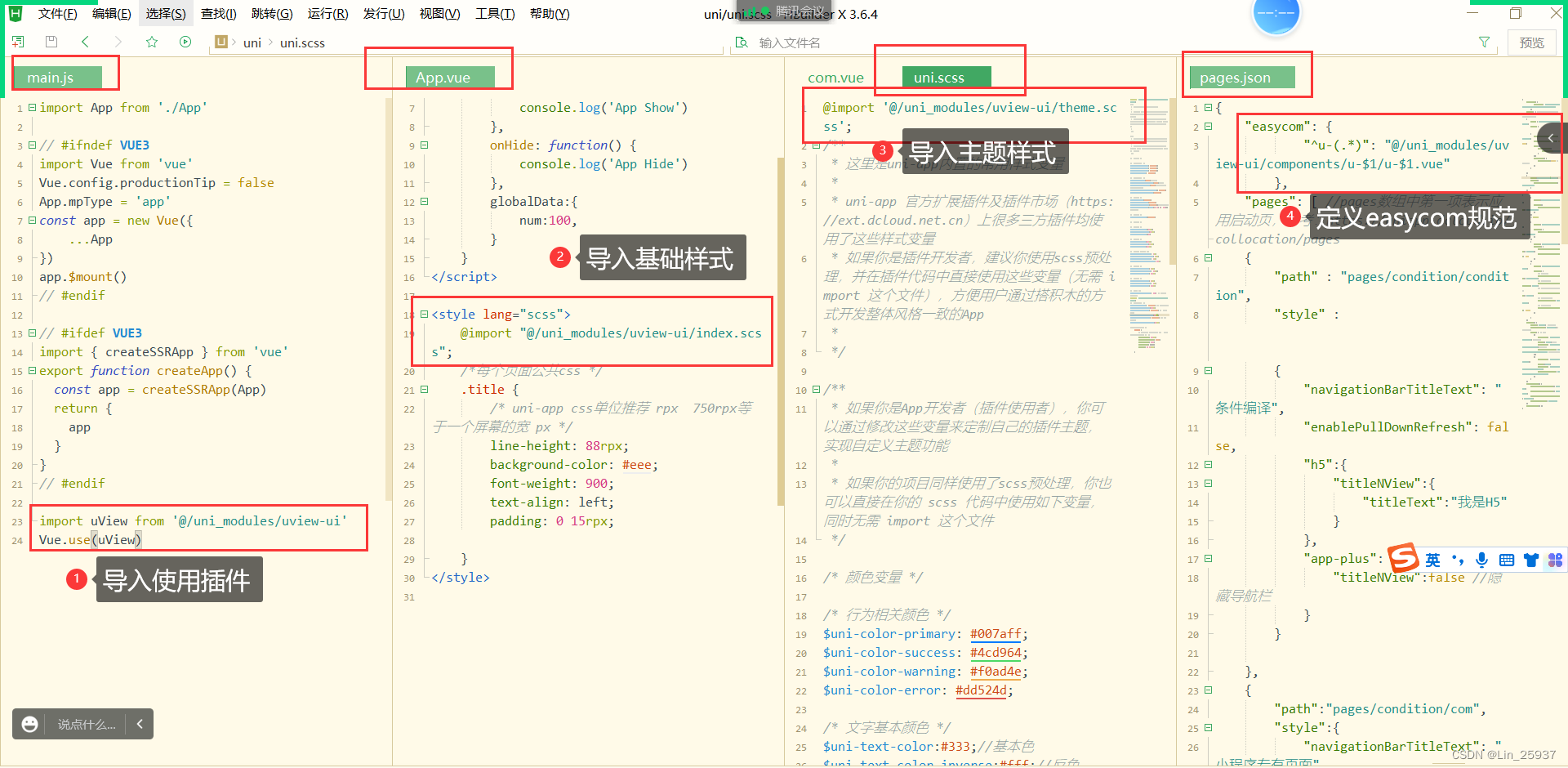This screenshot has height=768, width=1568.
Task: Expand the side panel arrow at right edge
Action: (x=1552, y=138)
